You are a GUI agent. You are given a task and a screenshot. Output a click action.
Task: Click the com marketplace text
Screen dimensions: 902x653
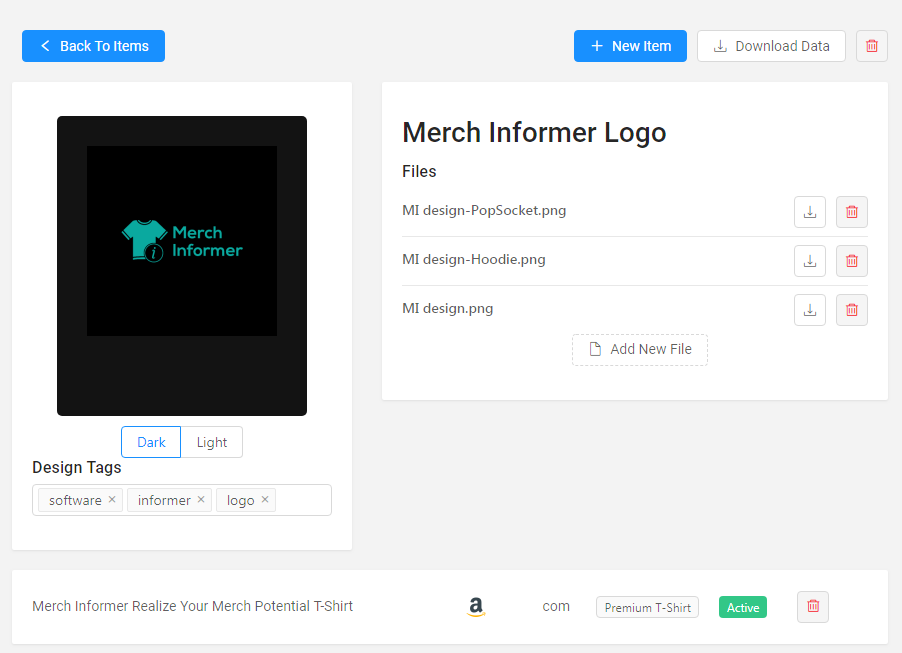(x=556, y=606)
